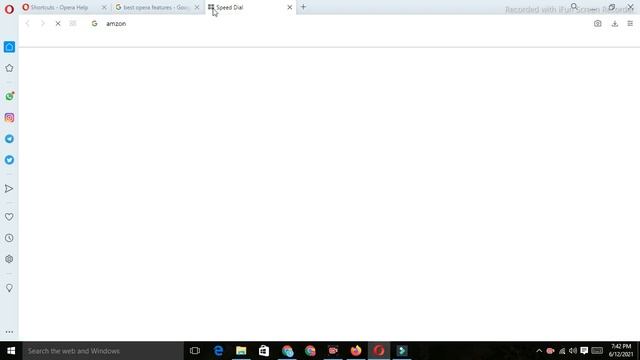
Task: Open the clock showing 7:42 PM
Action: 621,351
